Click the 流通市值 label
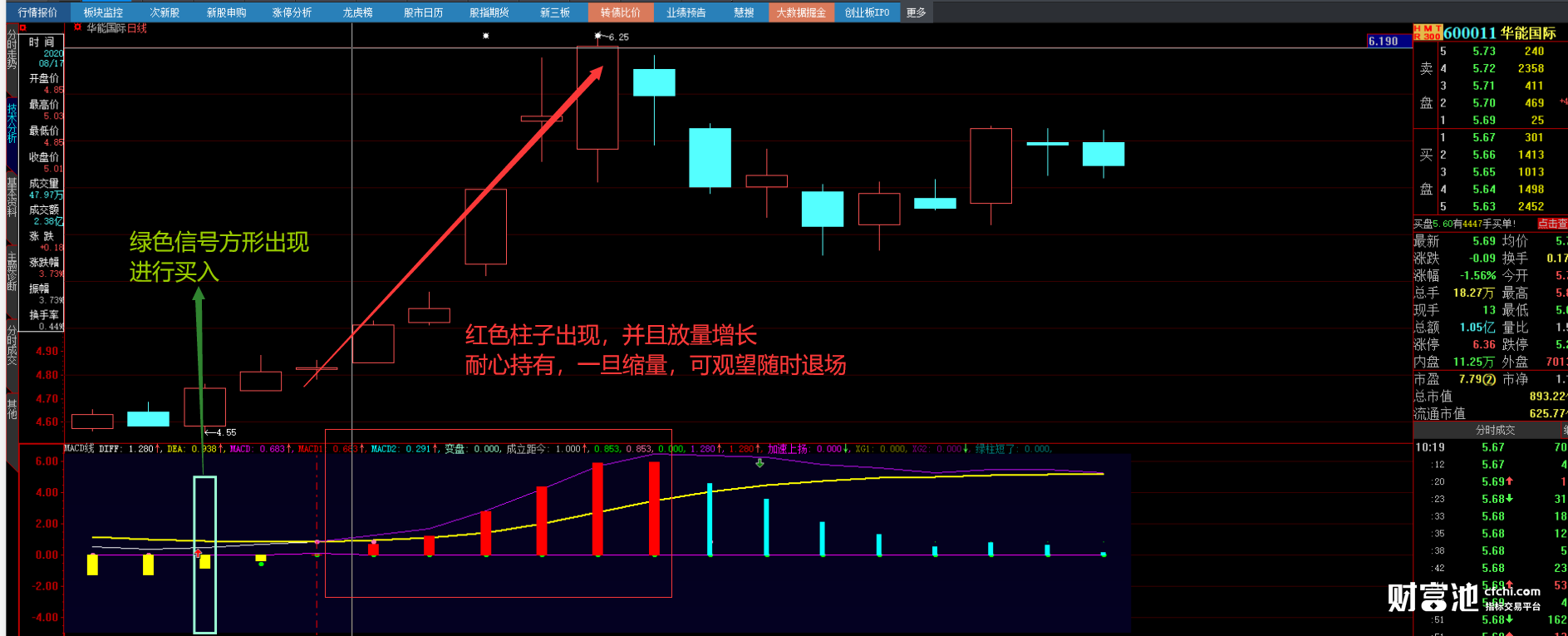Screen dimensions: 1568x636 point(1440,413)
